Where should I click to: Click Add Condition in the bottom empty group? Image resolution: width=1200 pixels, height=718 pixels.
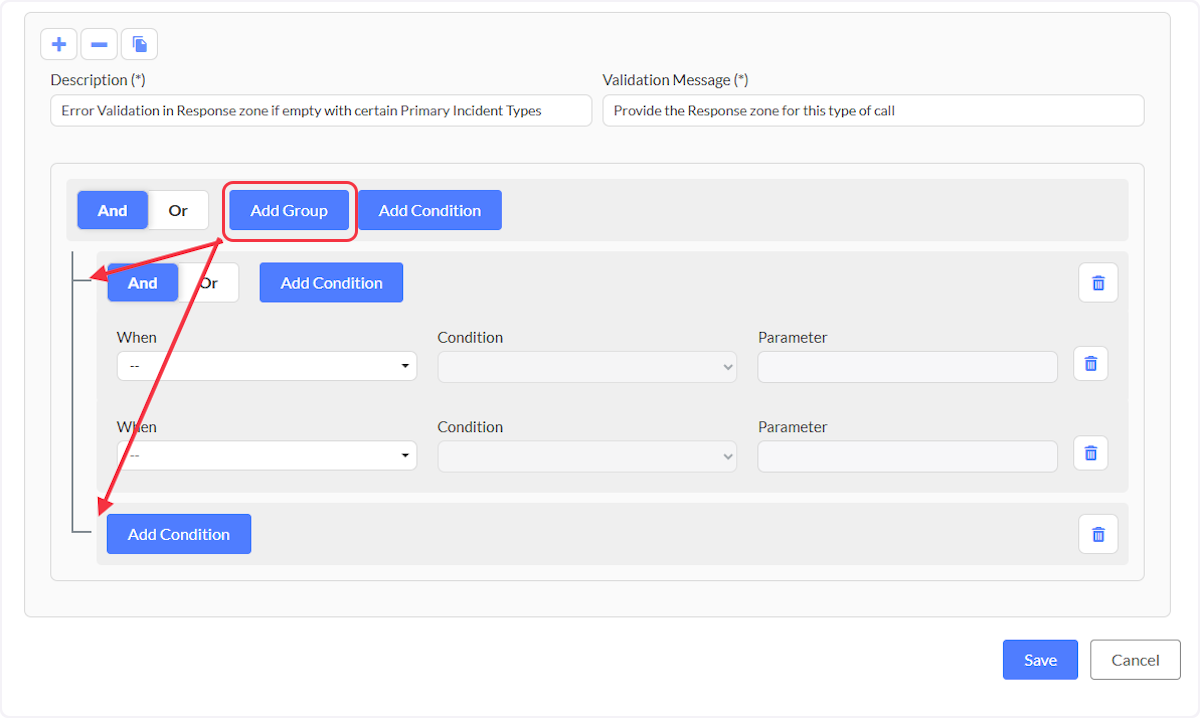coord(179,534)
